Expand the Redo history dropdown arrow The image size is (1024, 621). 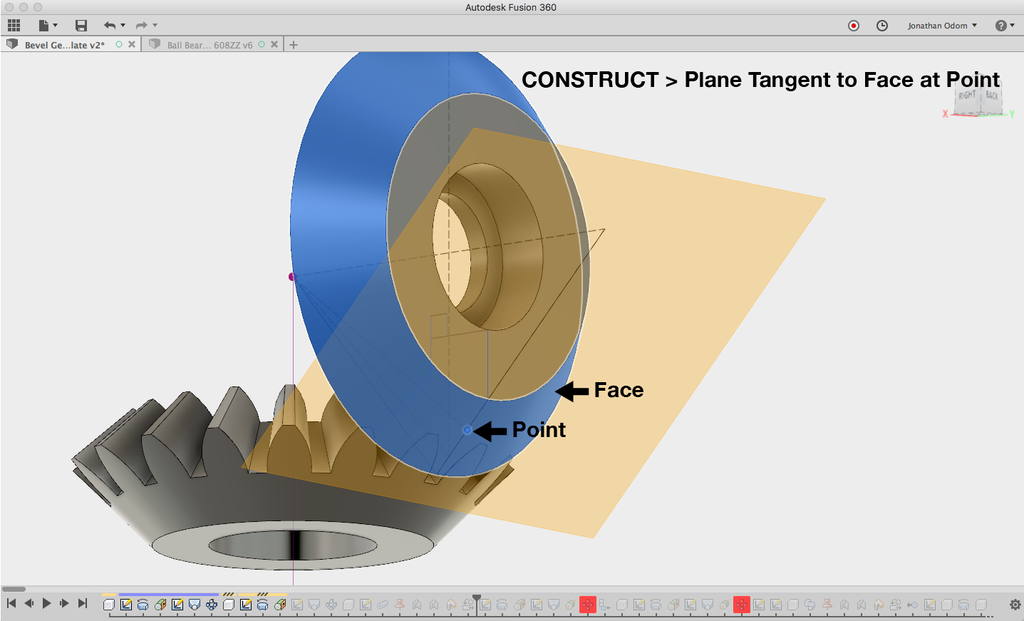[x=155, y=25]
